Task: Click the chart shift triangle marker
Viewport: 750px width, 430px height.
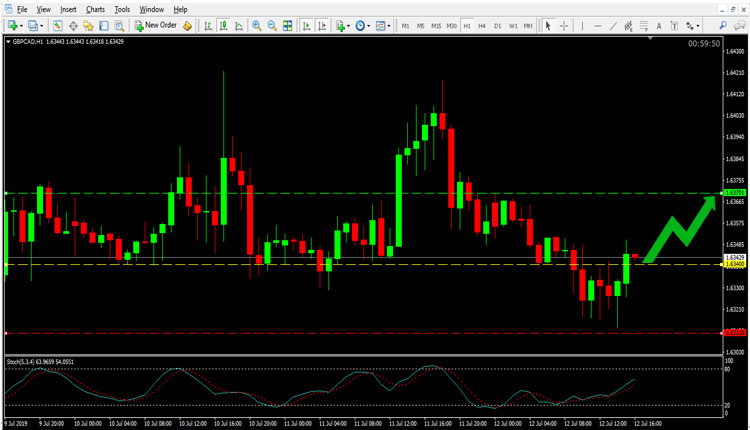Action: [651, 38]
